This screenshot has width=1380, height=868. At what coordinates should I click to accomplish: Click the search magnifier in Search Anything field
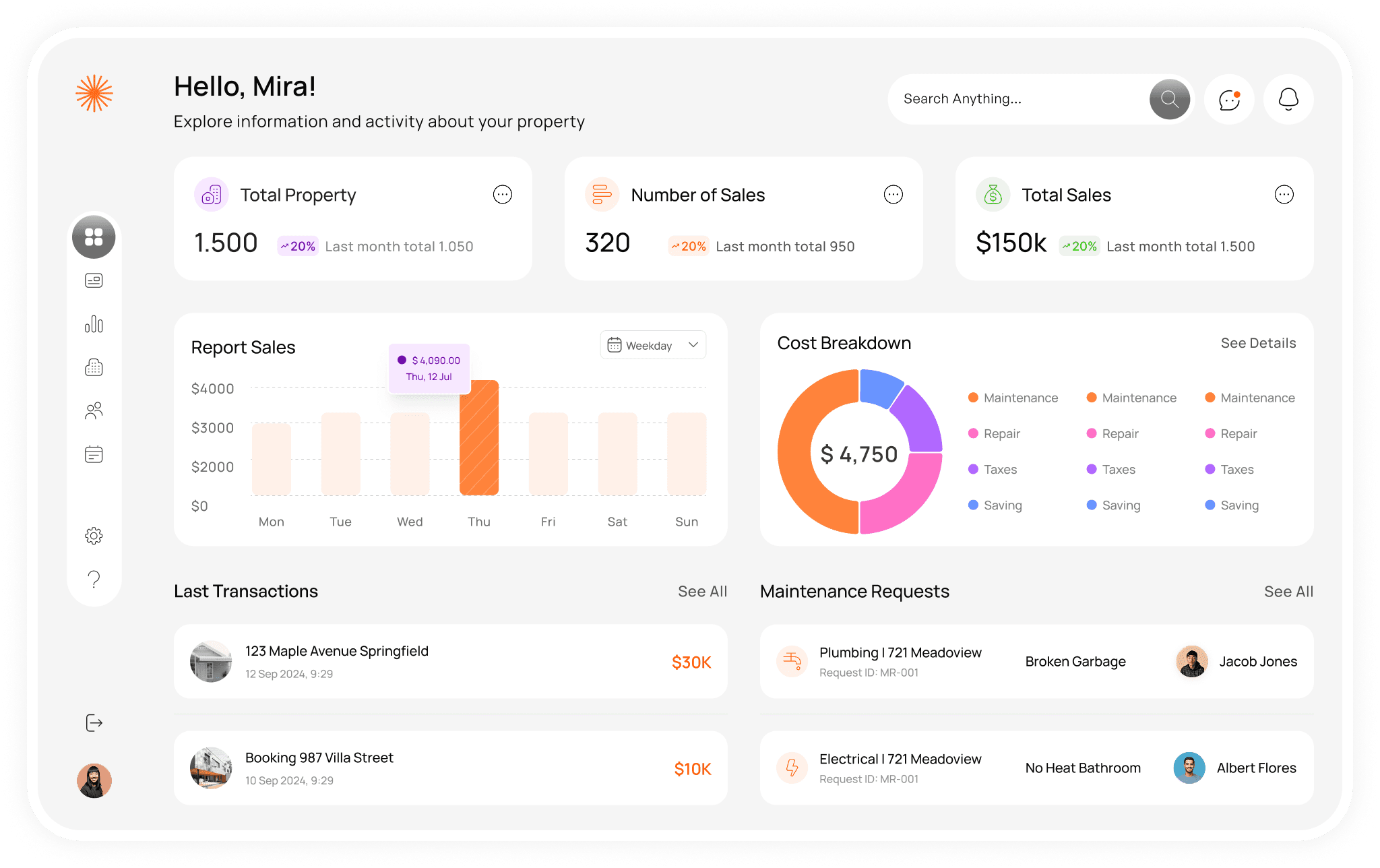click(1169, 99)
